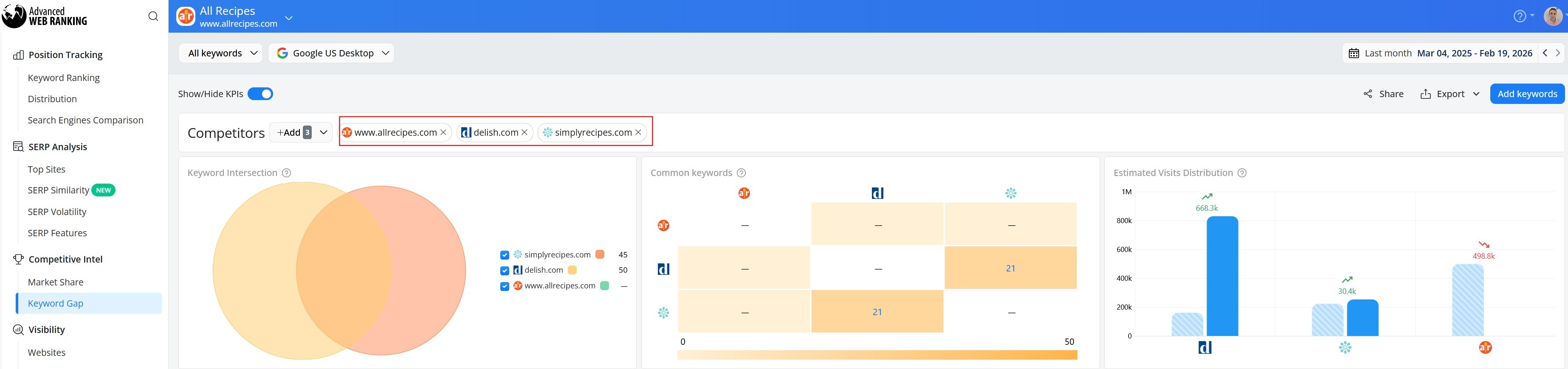Open Search Engines Comparison page

point(86,120)
